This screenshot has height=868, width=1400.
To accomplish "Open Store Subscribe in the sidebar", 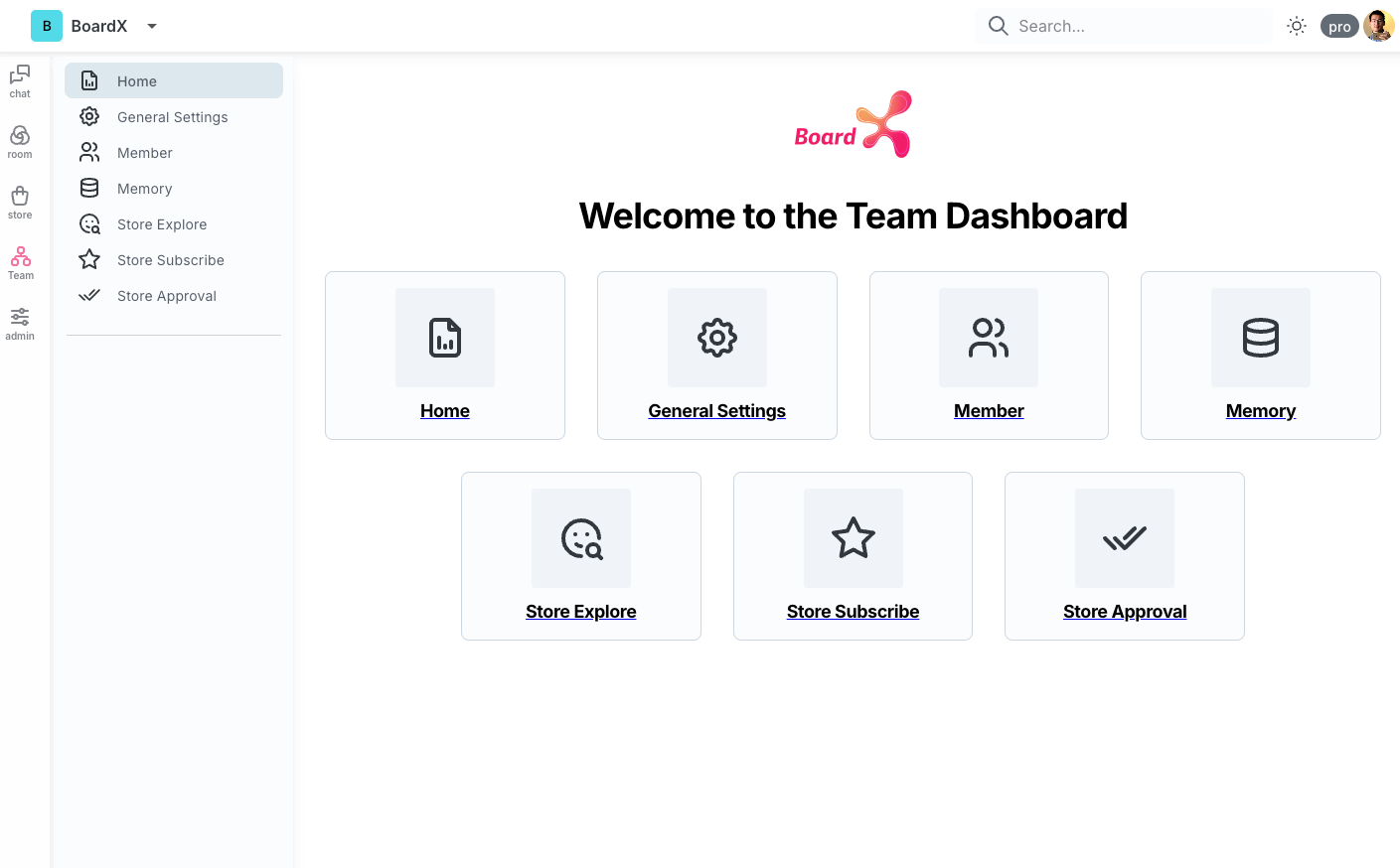I will (174, 259).
